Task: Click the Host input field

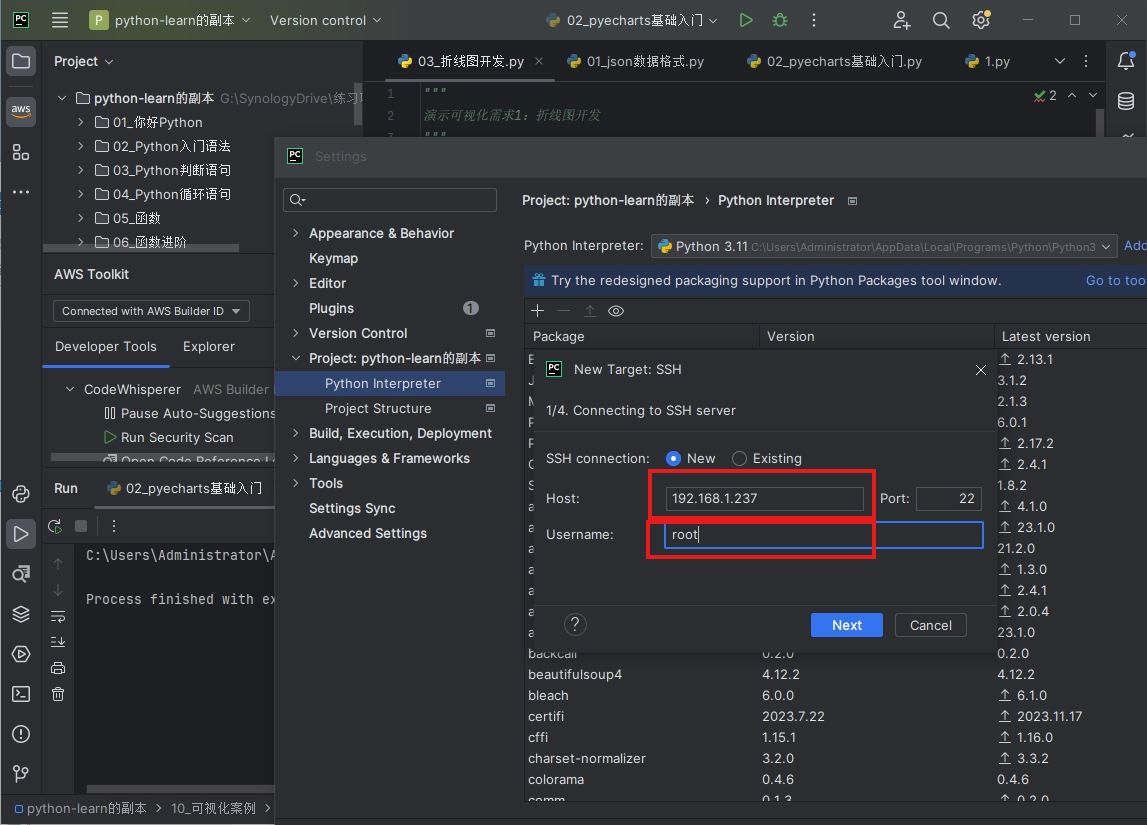Action: click(765, 498)
